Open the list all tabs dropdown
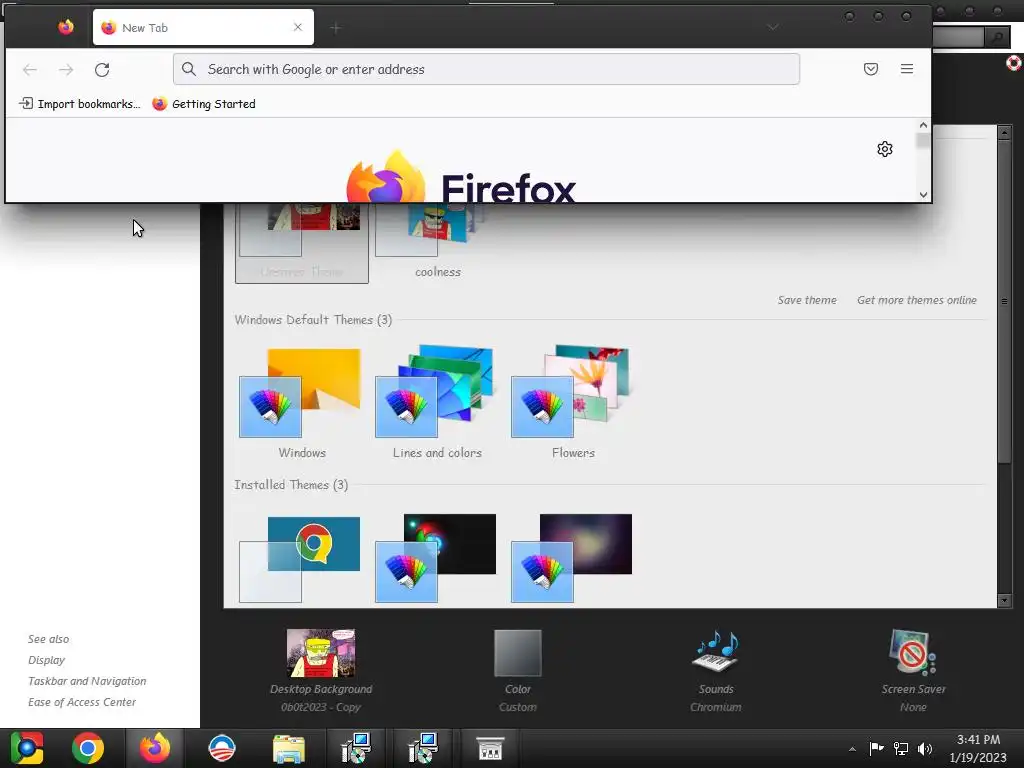The image size is (1024, 768). [x=773, y=27]
